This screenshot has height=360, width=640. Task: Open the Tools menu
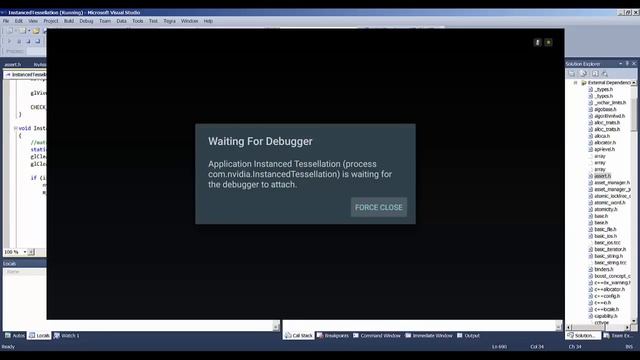click(138, 21)
